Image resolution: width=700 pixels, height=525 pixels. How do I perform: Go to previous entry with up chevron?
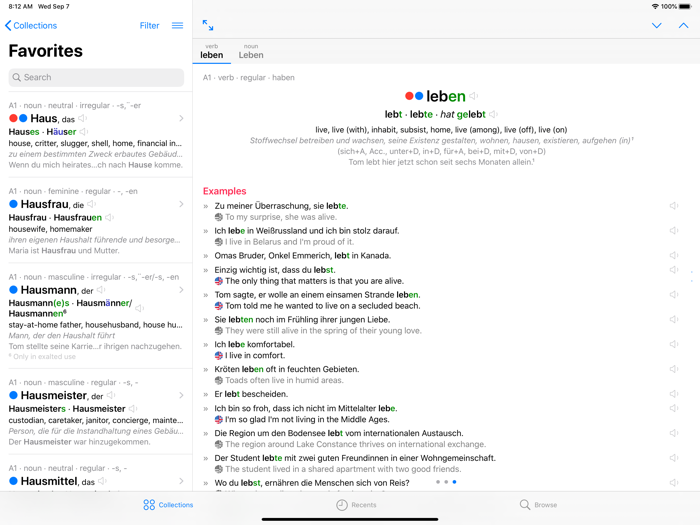point(683,25)
